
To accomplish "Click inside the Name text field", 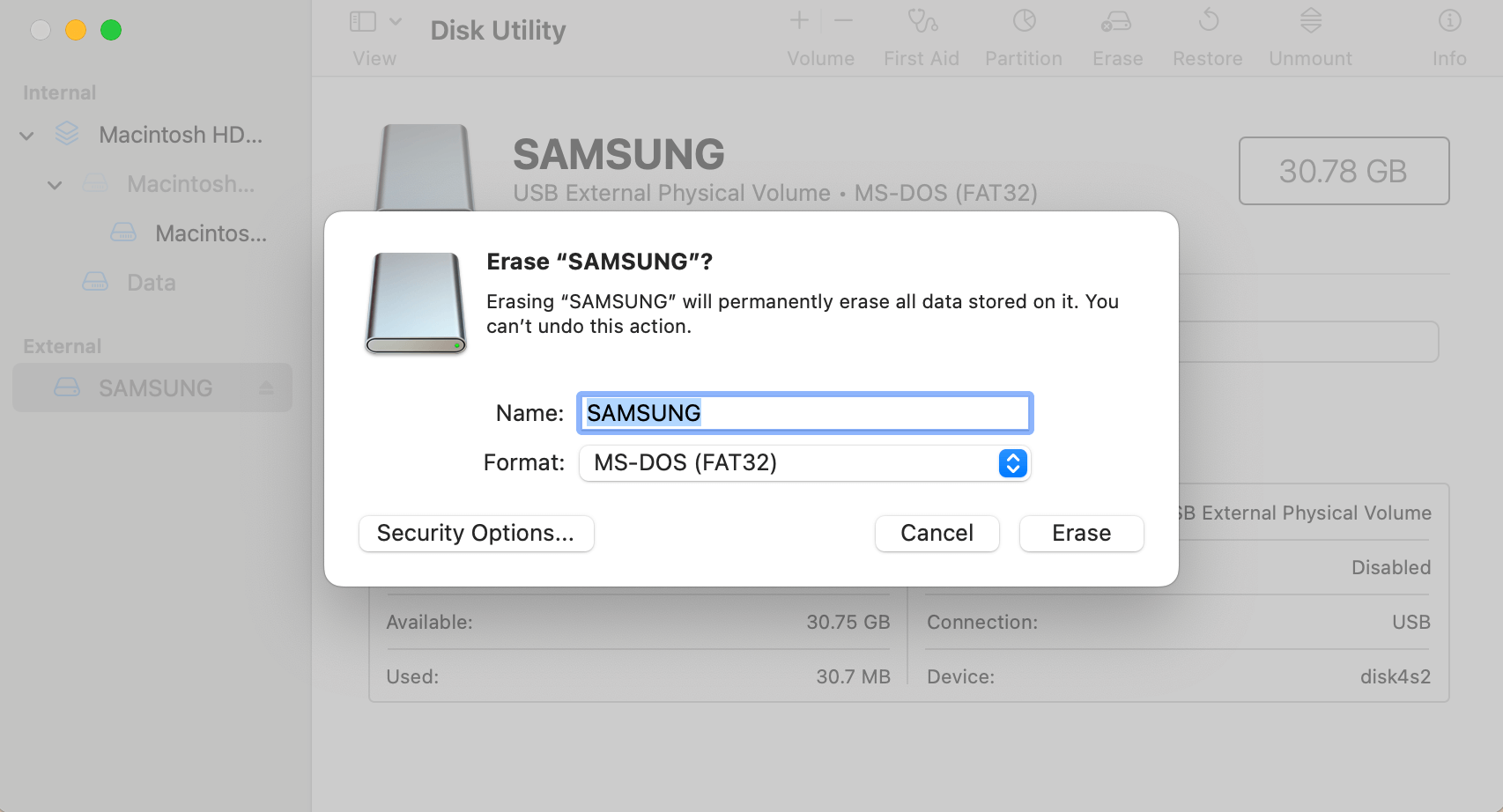I will coord(803,412).
